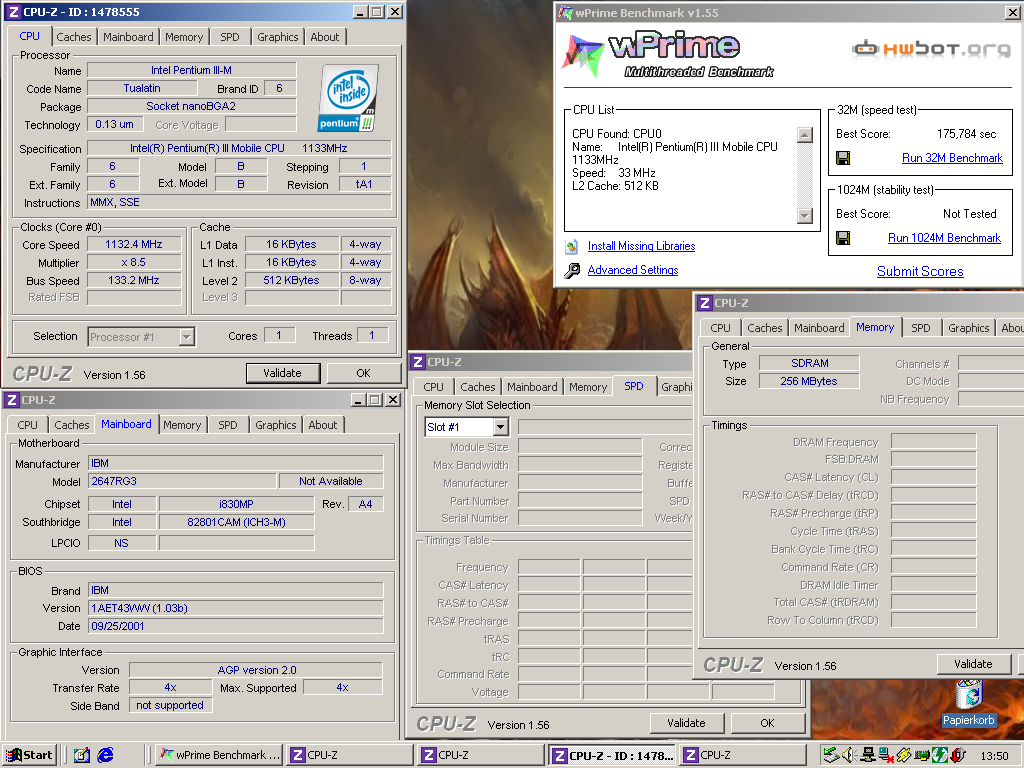Click the CPU-Z ID 1478555 title bar icon

coord(13,12)
